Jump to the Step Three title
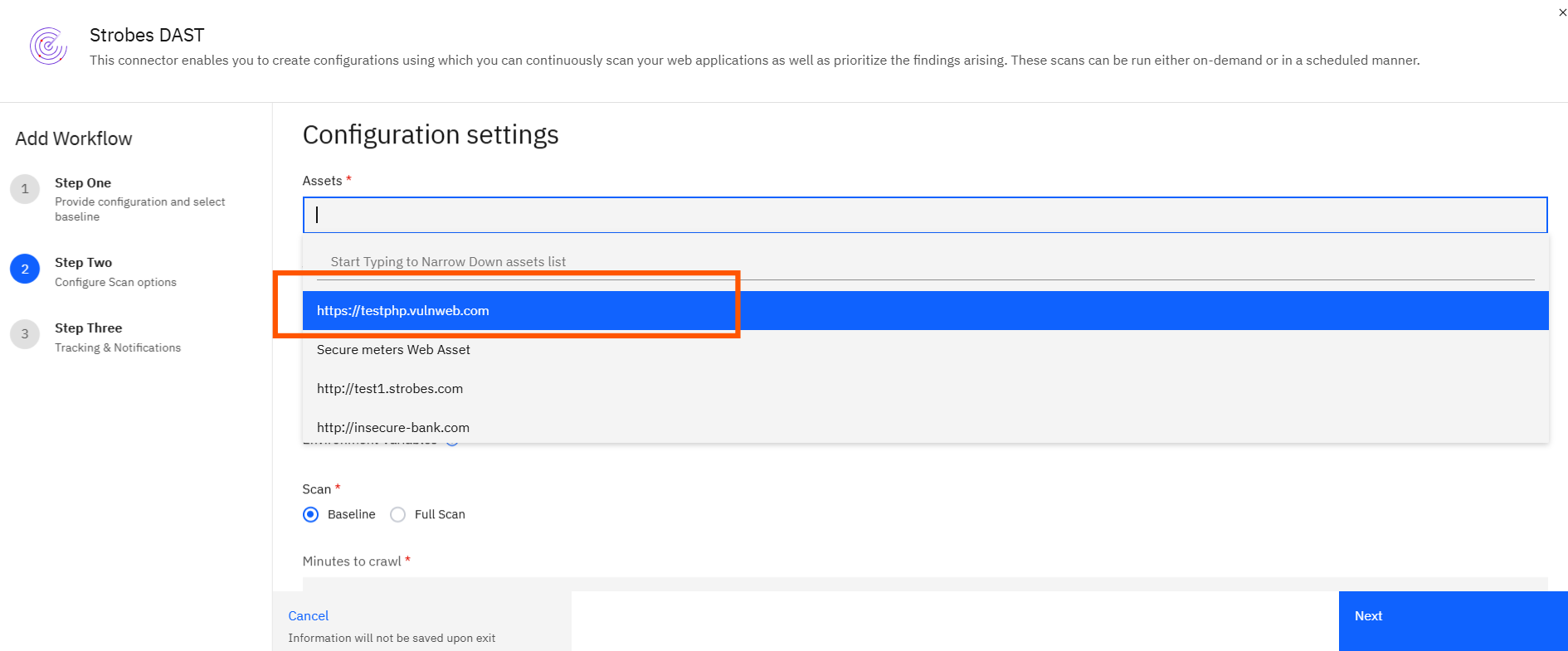The image size is (1568, 651). point(88,328)
